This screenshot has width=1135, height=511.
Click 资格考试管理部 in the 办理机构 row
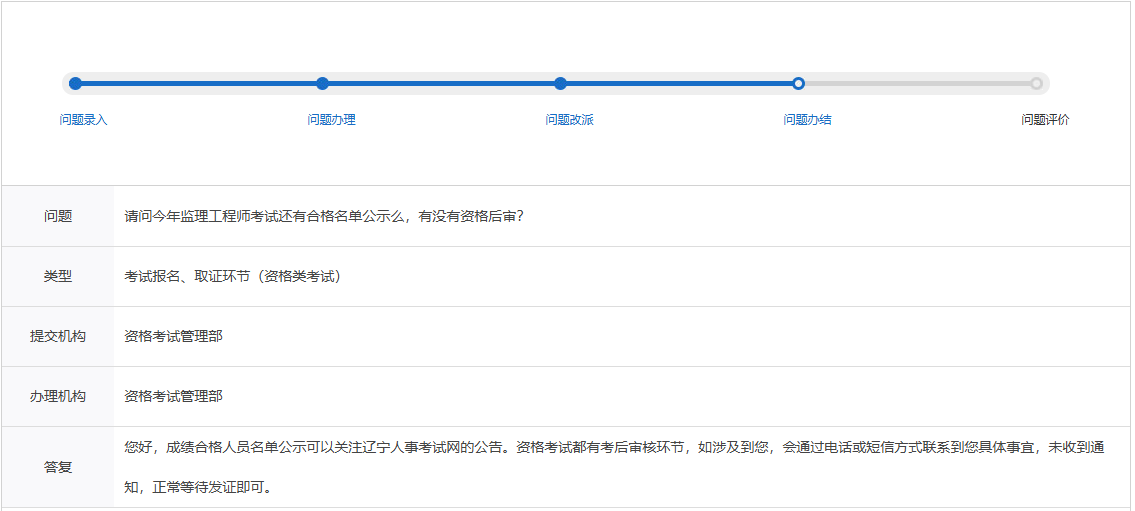(x=174, y=397)
